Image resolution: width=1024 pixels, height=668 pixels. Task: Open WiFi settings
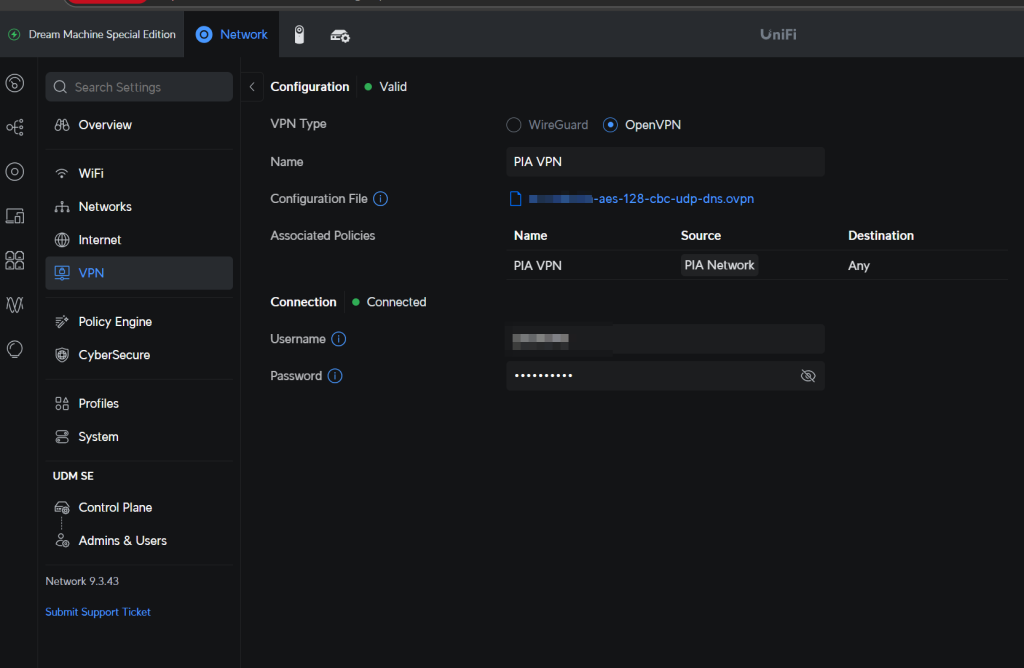(x=139, y=173)
